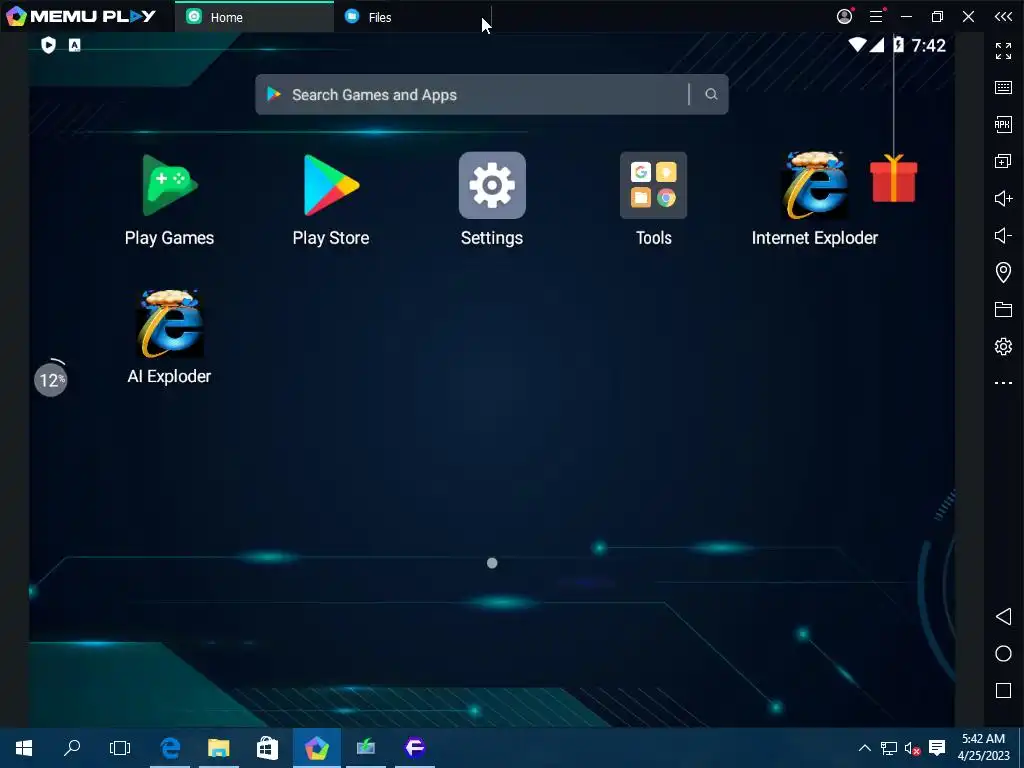Open Task View on the taskbar
The height and width of the screenshot is (768, 1024).
(120, 748)
